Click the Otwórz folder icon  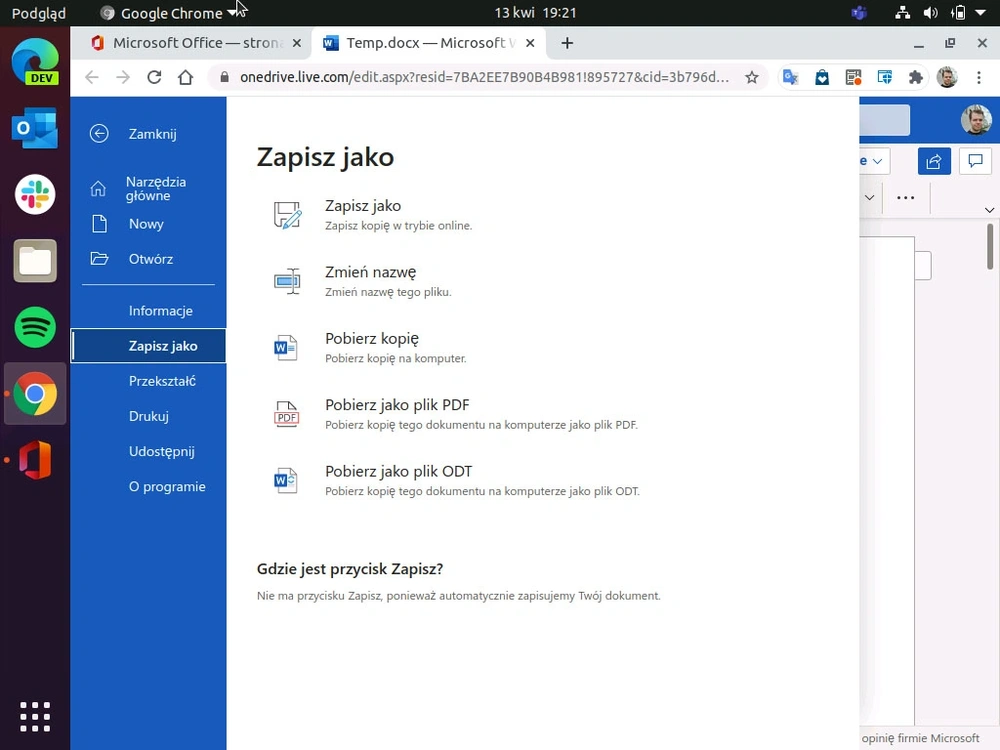(99, 258)
